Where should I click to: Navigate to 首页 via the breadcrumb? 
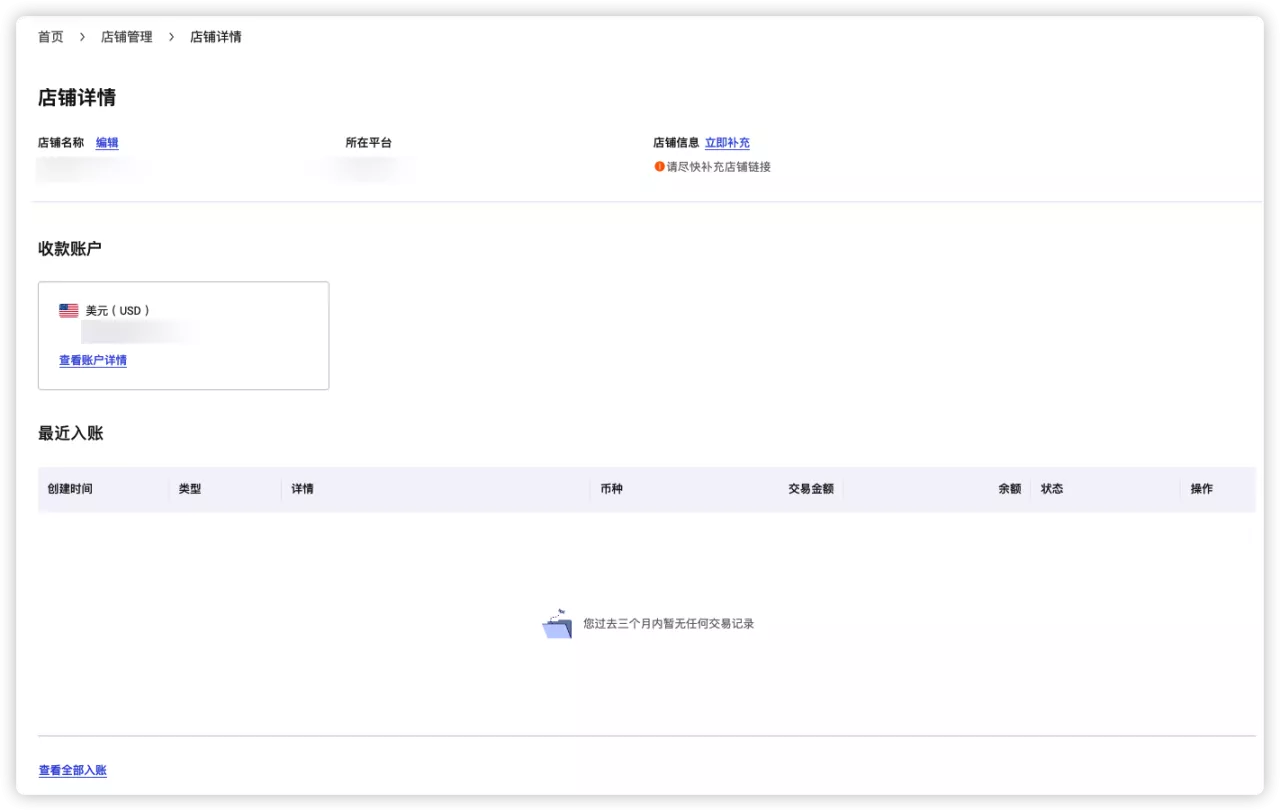point(50,37)
